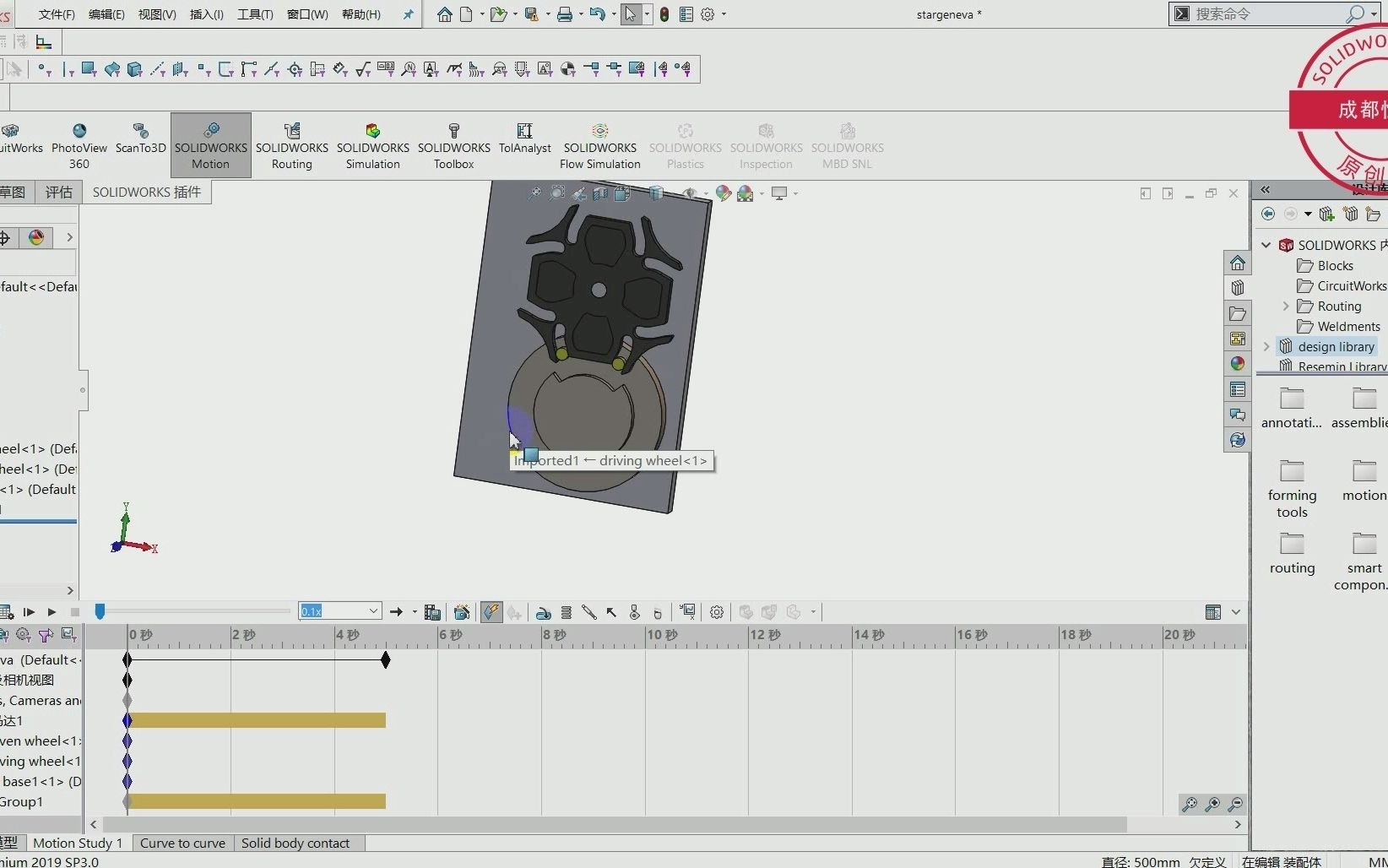The image size is (1388, 868).
Task: Select the Zoom to Area tool
Action: [557, 193]
